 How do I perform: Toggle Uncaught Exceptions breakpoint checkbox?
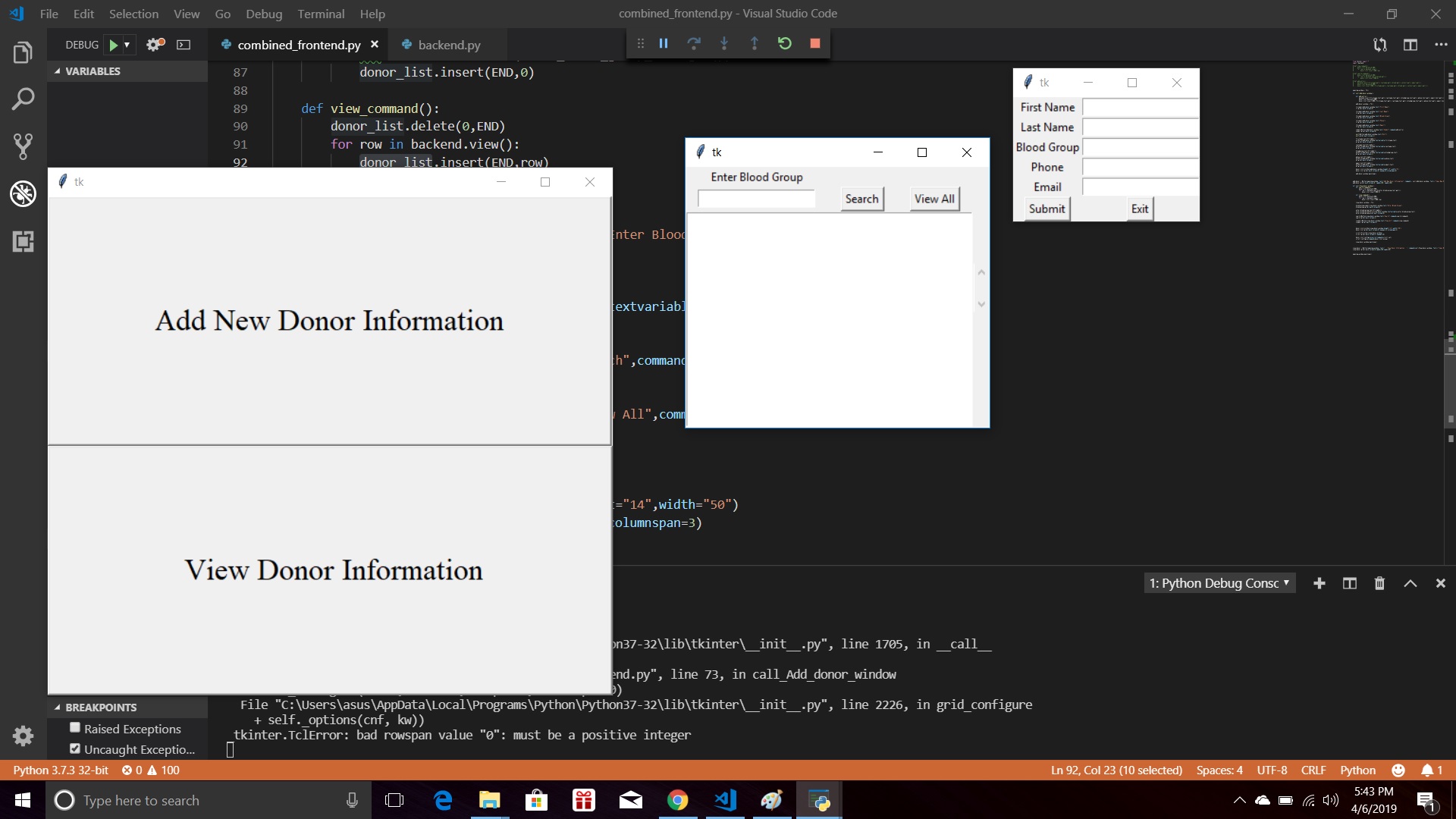[75, 748]
